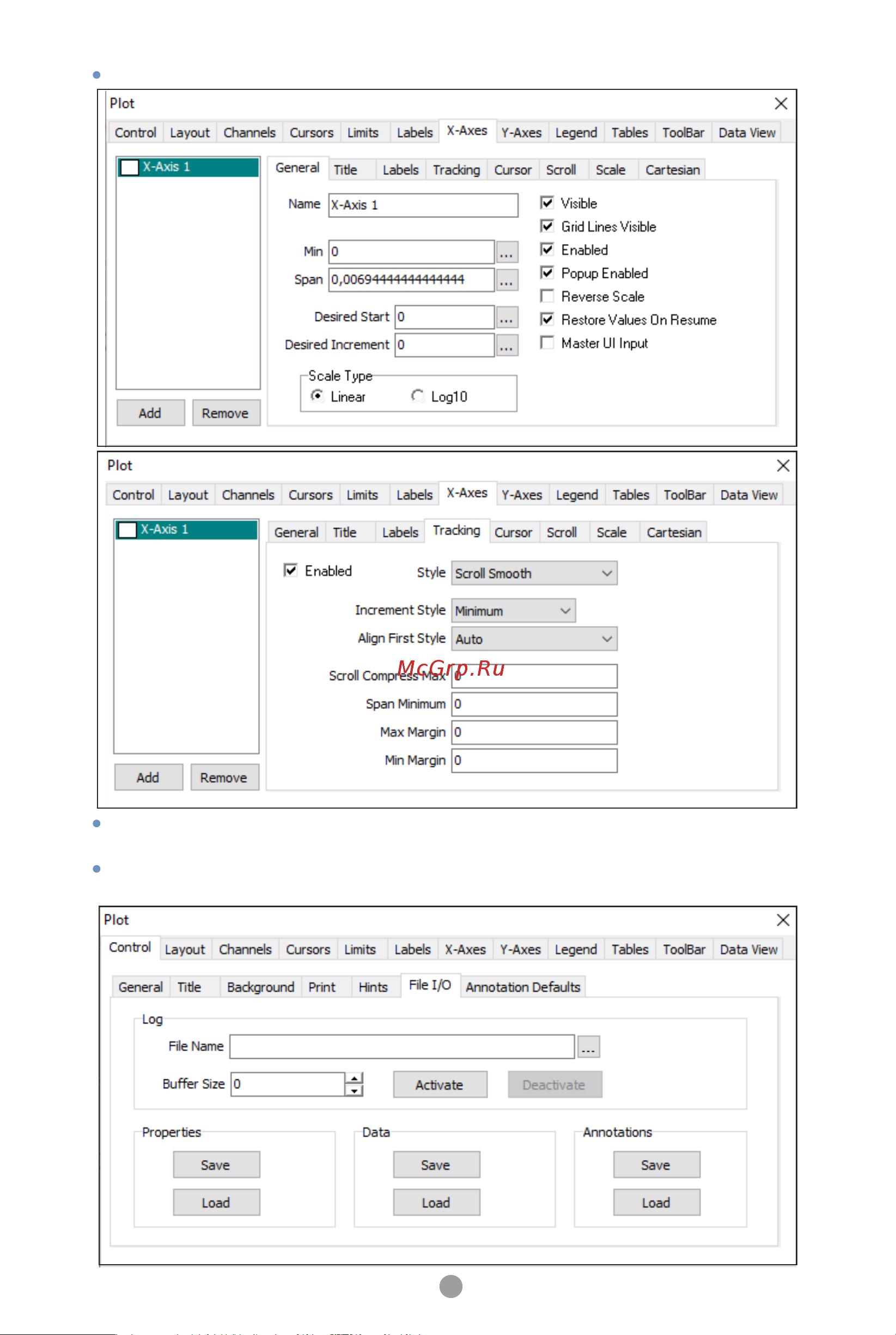Load Properties in File I/O
896x1335 pixels.
click(x=216, y=1203)
